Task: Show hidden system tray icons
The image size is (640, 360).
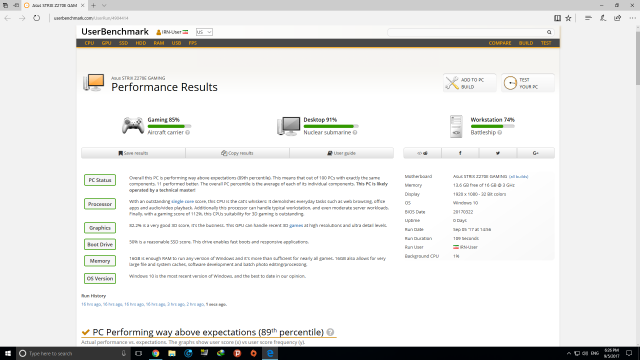Action: click(x=569, y=353)
